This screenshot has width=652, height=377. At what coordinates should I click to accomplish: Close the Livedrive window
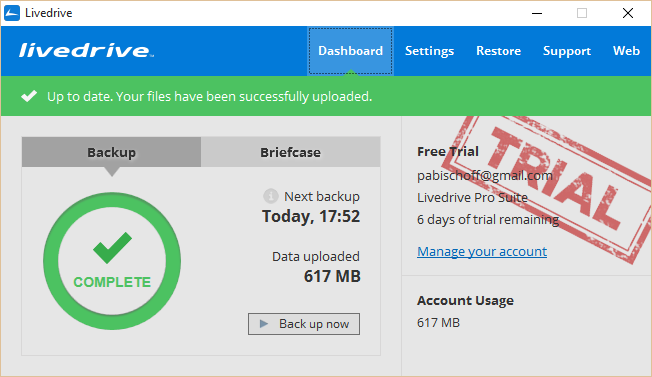[x=628, y=13]
